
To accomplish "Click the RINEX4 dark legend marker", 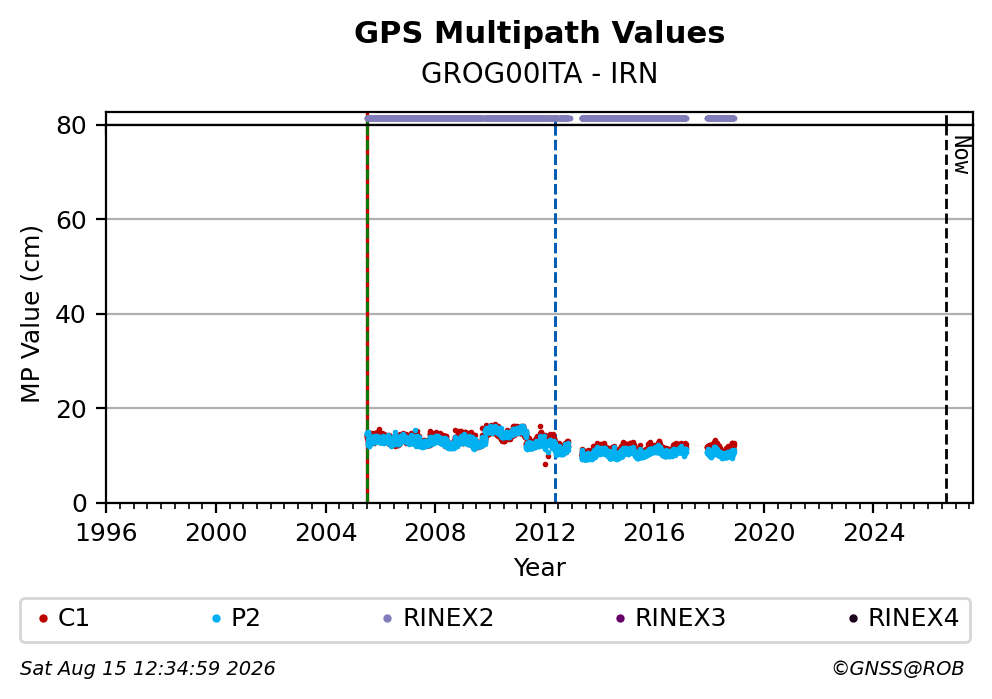I will pos(853,619).
